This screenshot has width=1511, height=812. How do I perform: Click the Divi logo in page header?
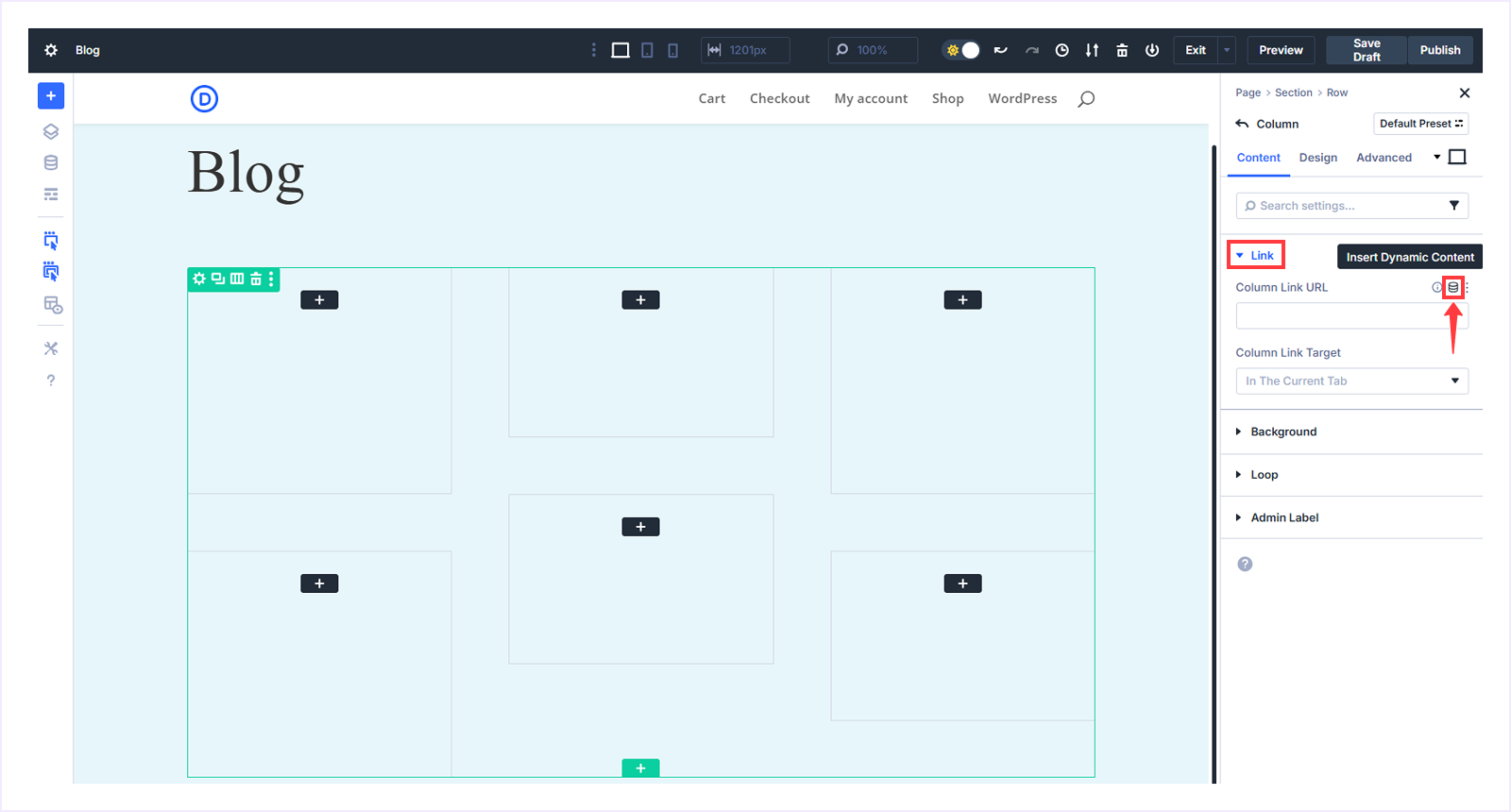[204, 98]
